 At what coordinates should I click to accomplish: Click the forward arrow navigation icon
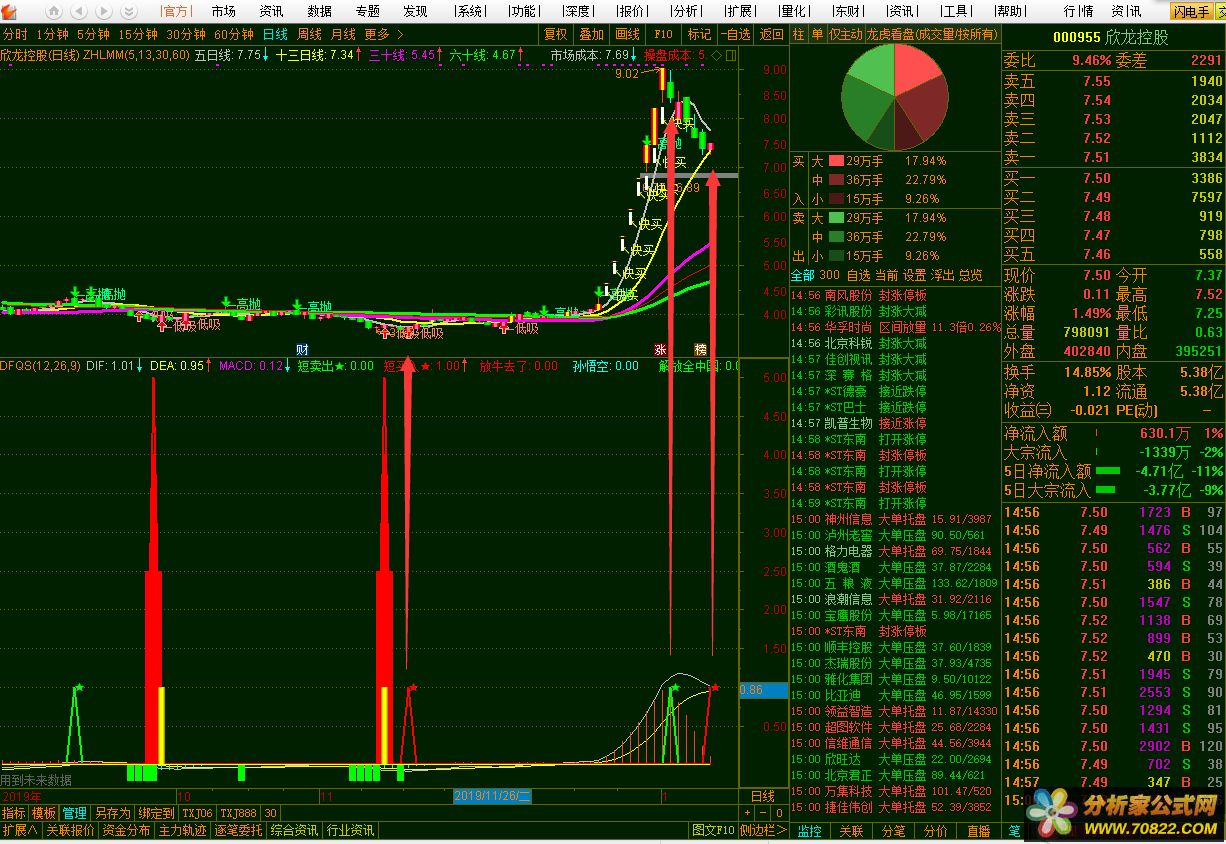[x=104, y=11]
